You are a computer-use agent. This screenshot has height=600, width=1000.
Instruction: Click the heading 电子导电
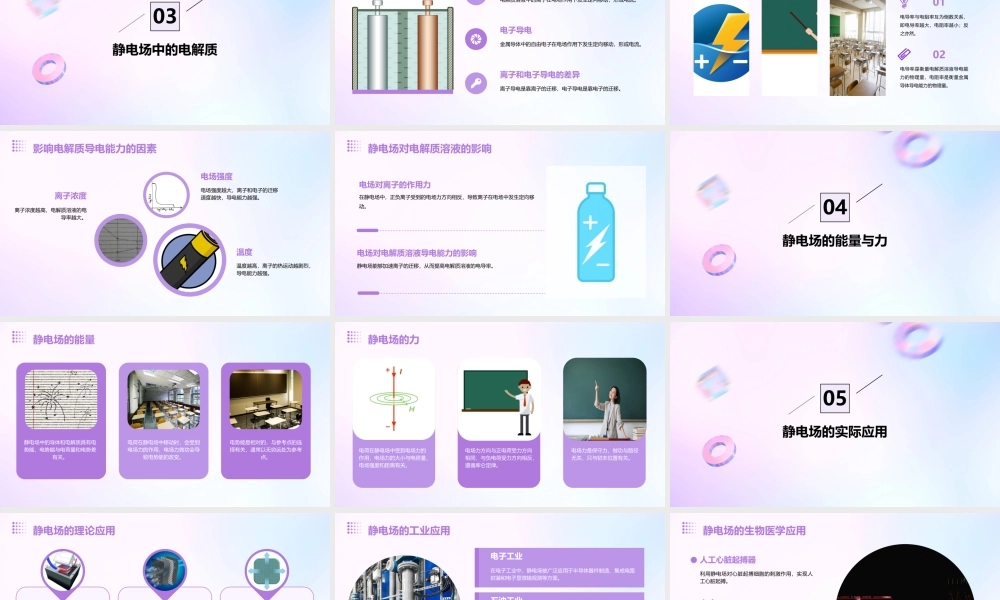coord(515,30)
